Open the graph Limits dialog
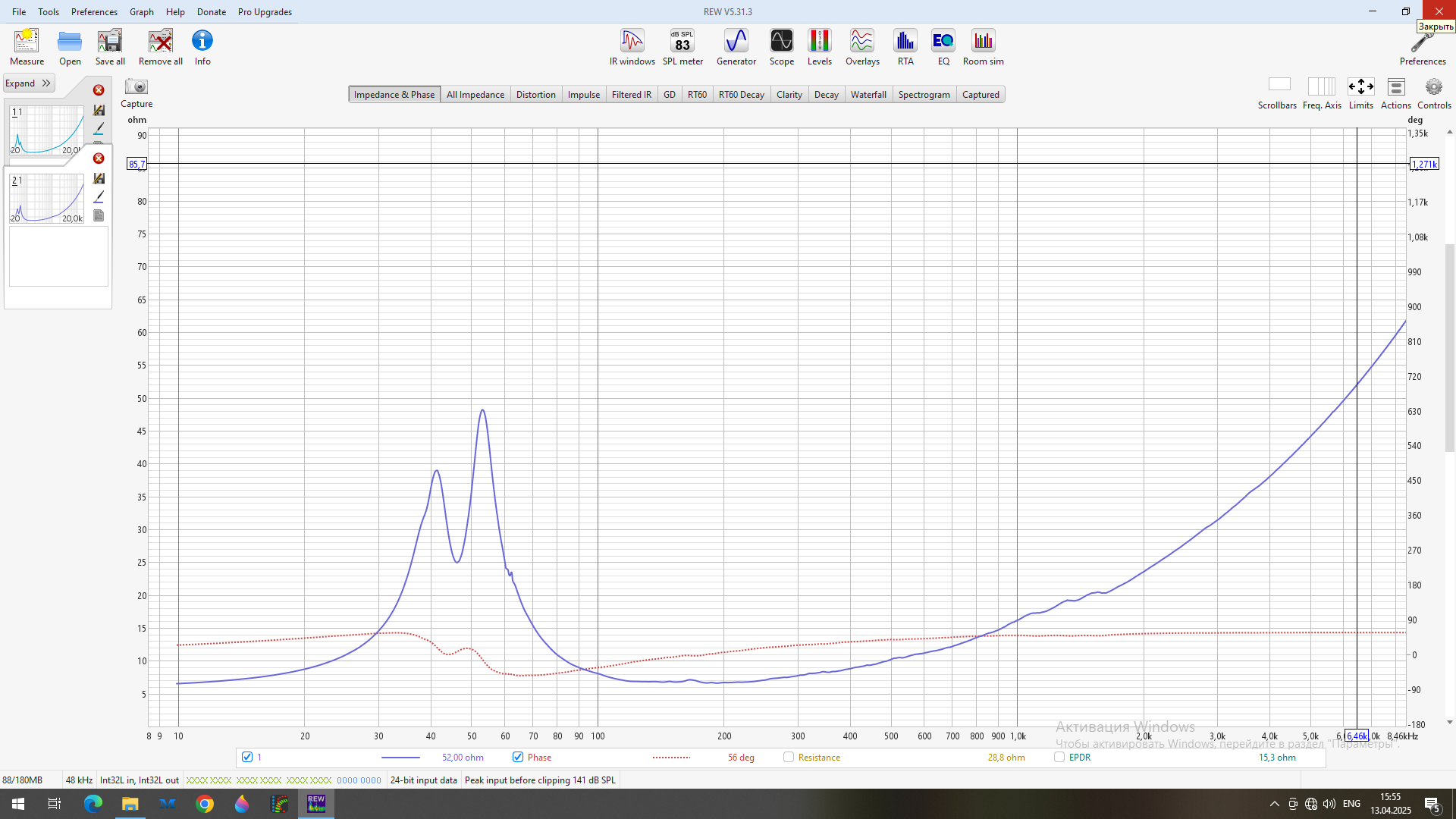This screenshot has width=1456, height=819. point(1361,93)
